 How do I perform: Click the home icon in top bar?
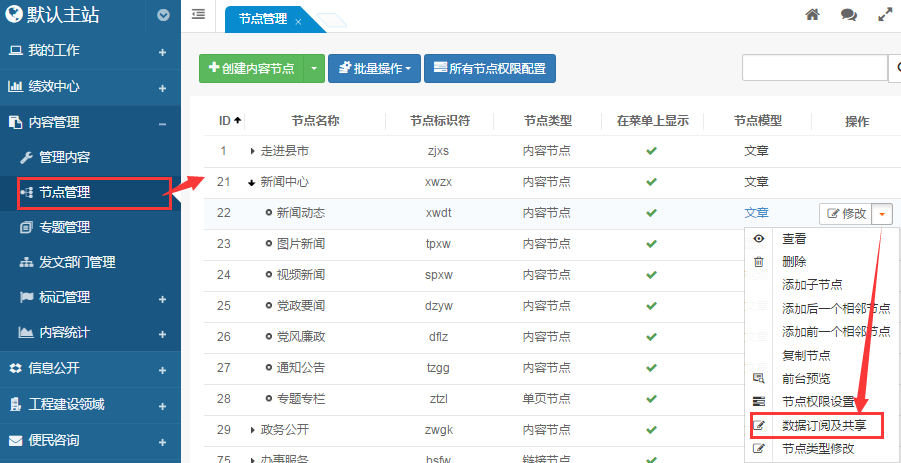tap(813, 15)
